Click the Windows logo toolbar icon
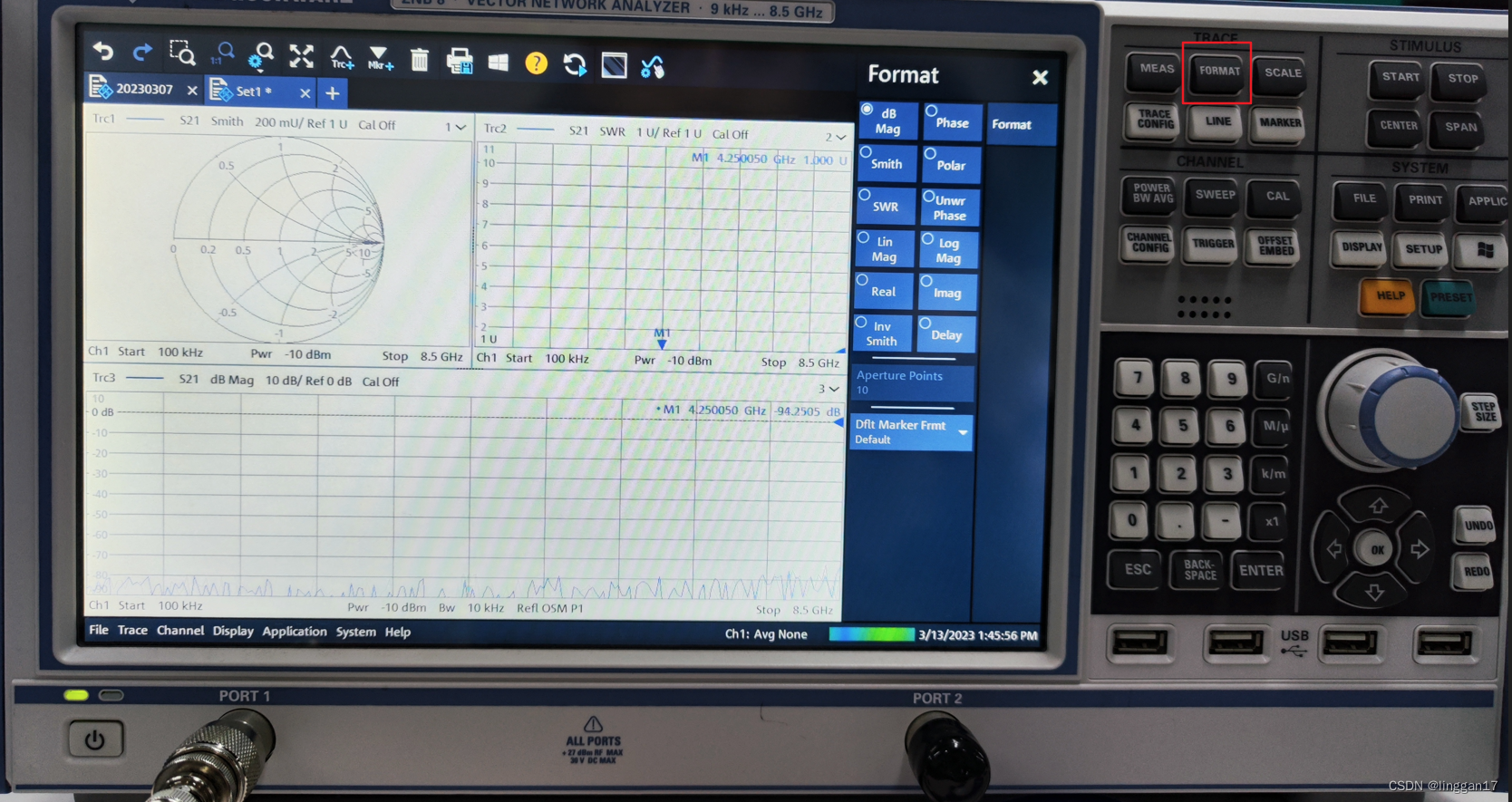Viewport: 1512px width, 802px height. [x=498, y=63]
